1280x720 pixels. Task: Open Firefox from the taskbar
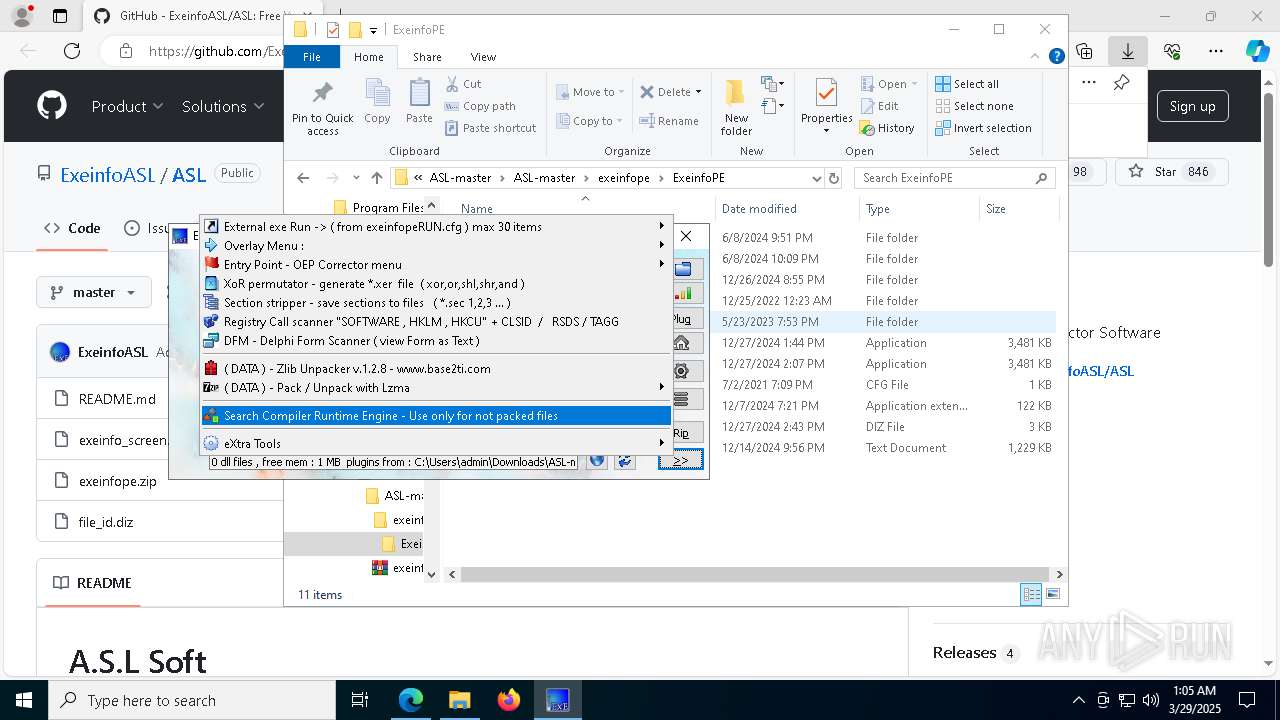[509, 700]
